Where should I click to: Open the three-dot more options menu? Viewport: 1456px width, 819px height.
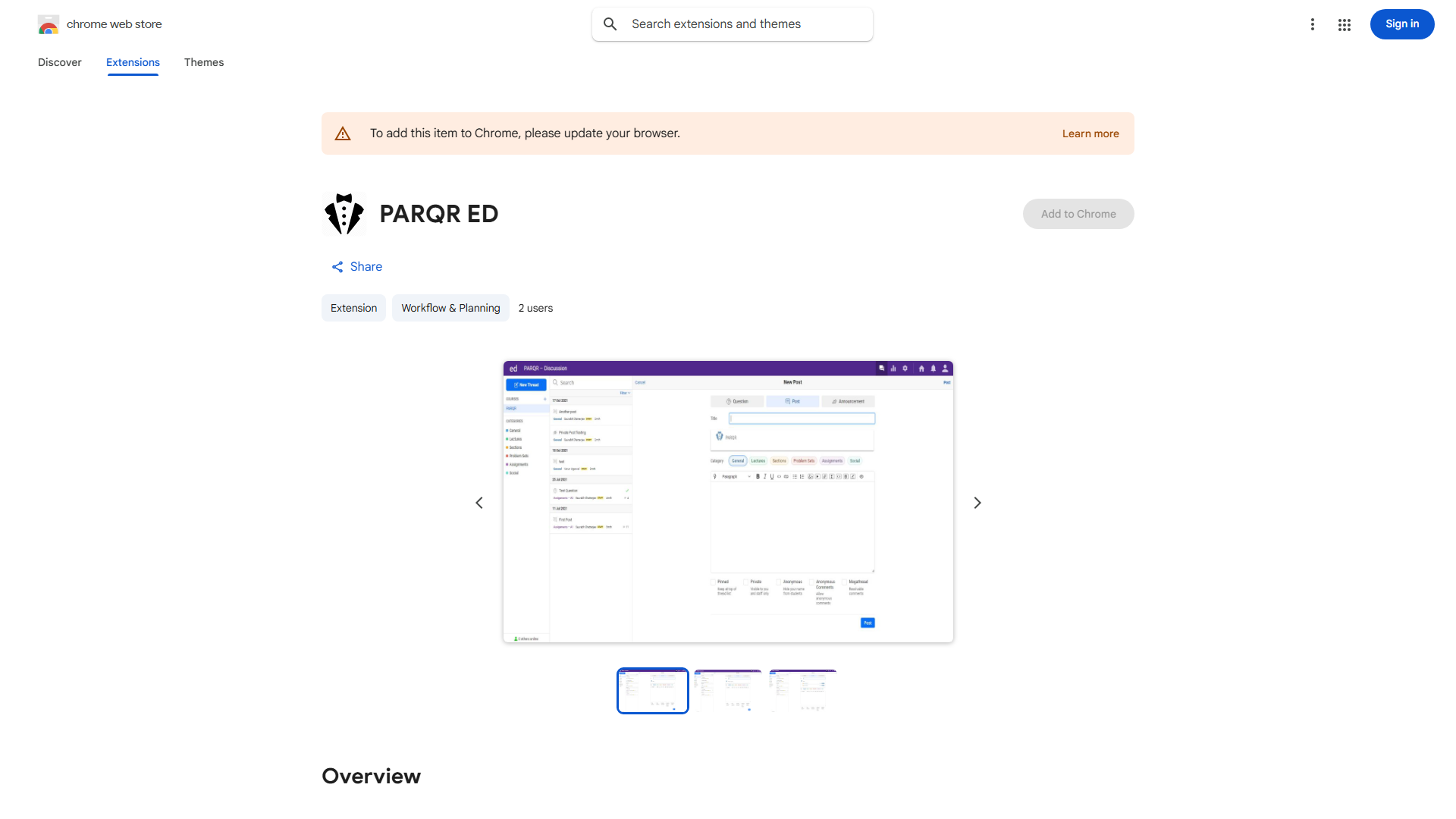[x=1312, y=24]
